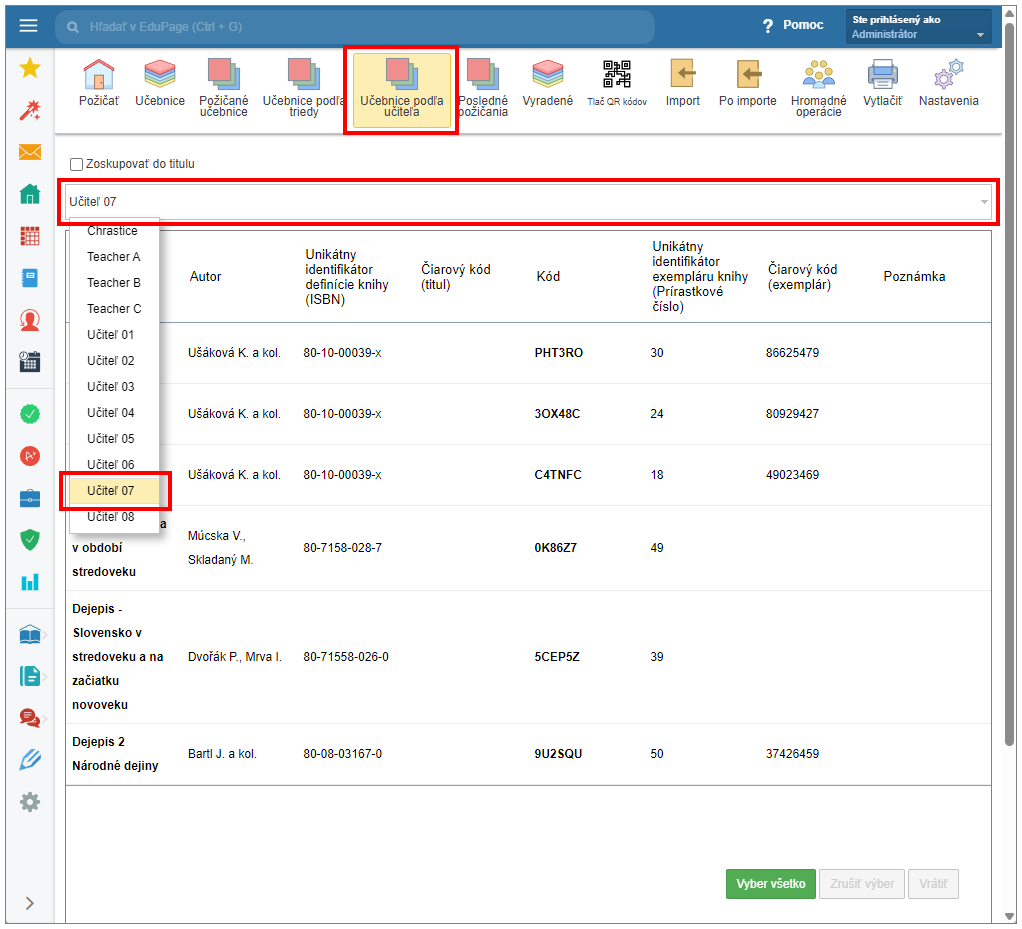Click the EduPage search field

point(355,27)
